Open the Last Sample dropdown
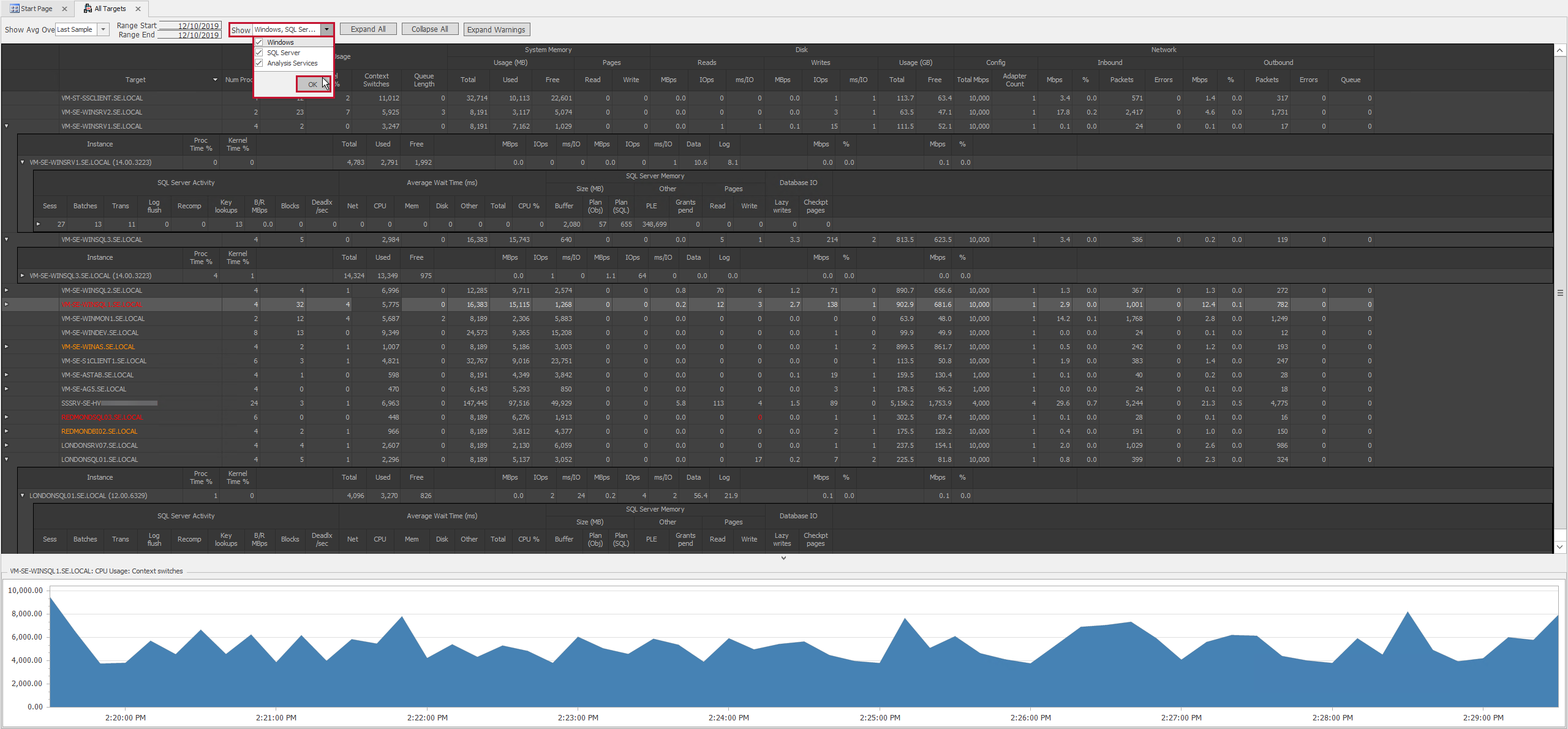 pos(102,29)
